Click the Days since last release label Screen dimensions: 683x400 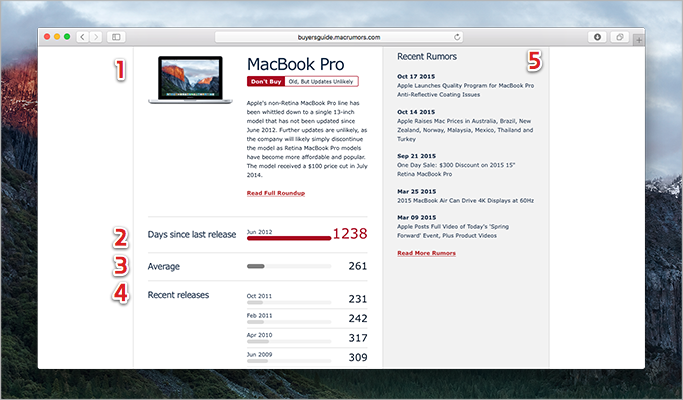click(192, 234)
